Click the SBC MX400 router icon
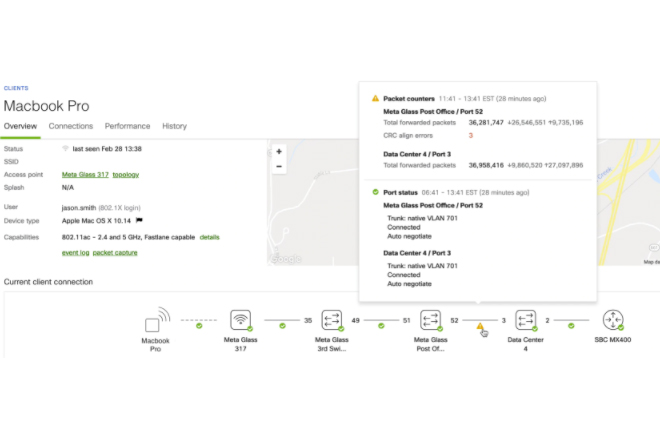This screenshot has height=440, width=660. [613, 321]
